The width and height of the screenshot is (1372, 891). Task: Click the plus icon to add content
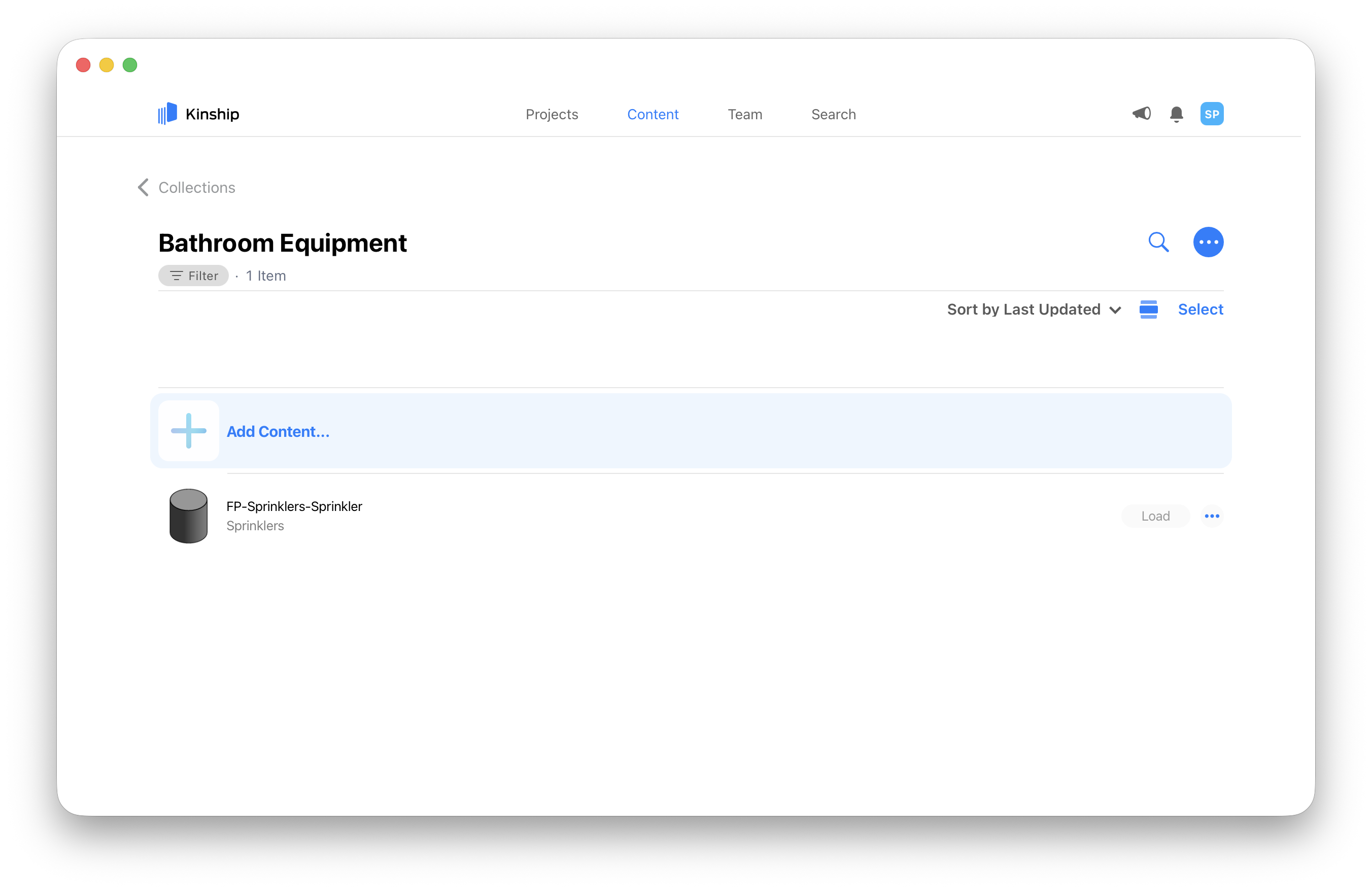coord(189,431)
